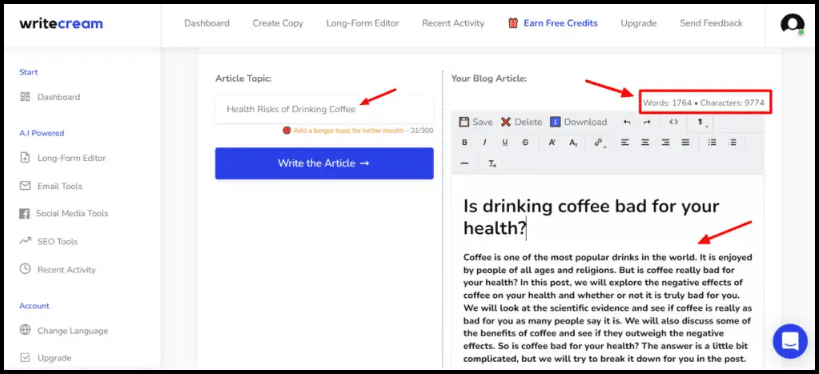Viewport: 819px width, 374px height.
Task: Insert a bulleted list
Action: (711, 142)
